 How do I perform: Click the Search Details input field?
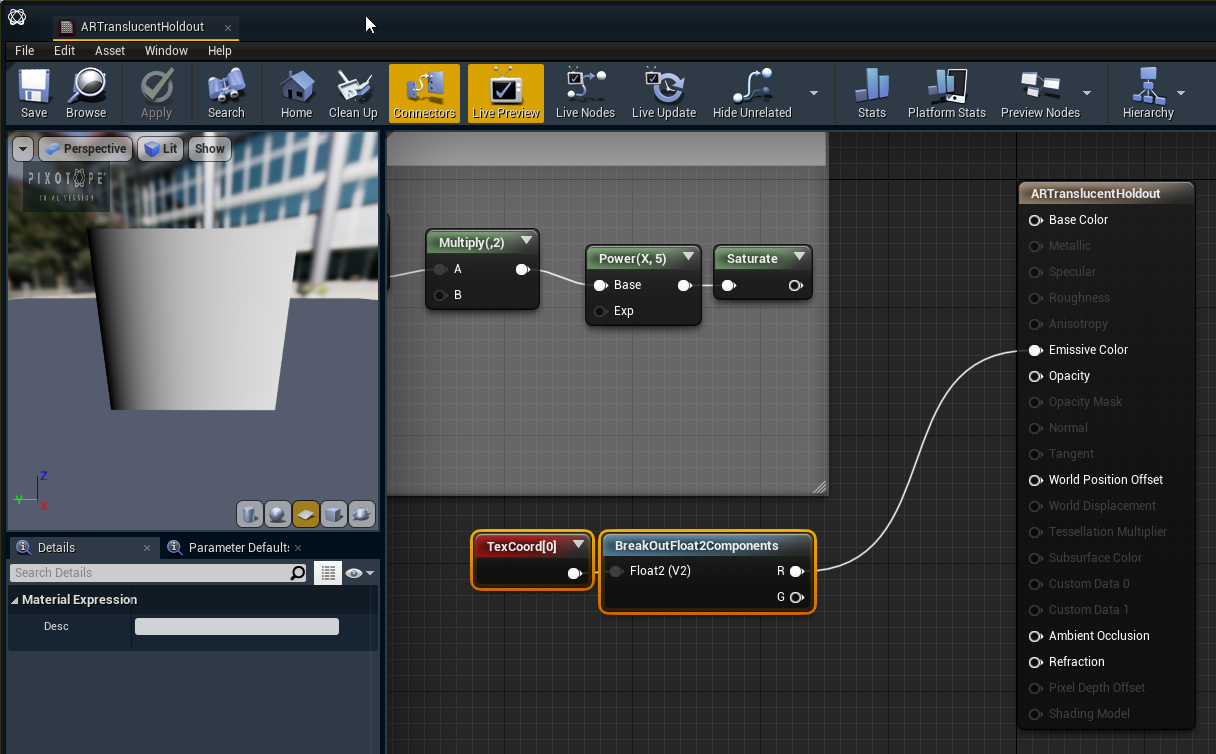150,573
